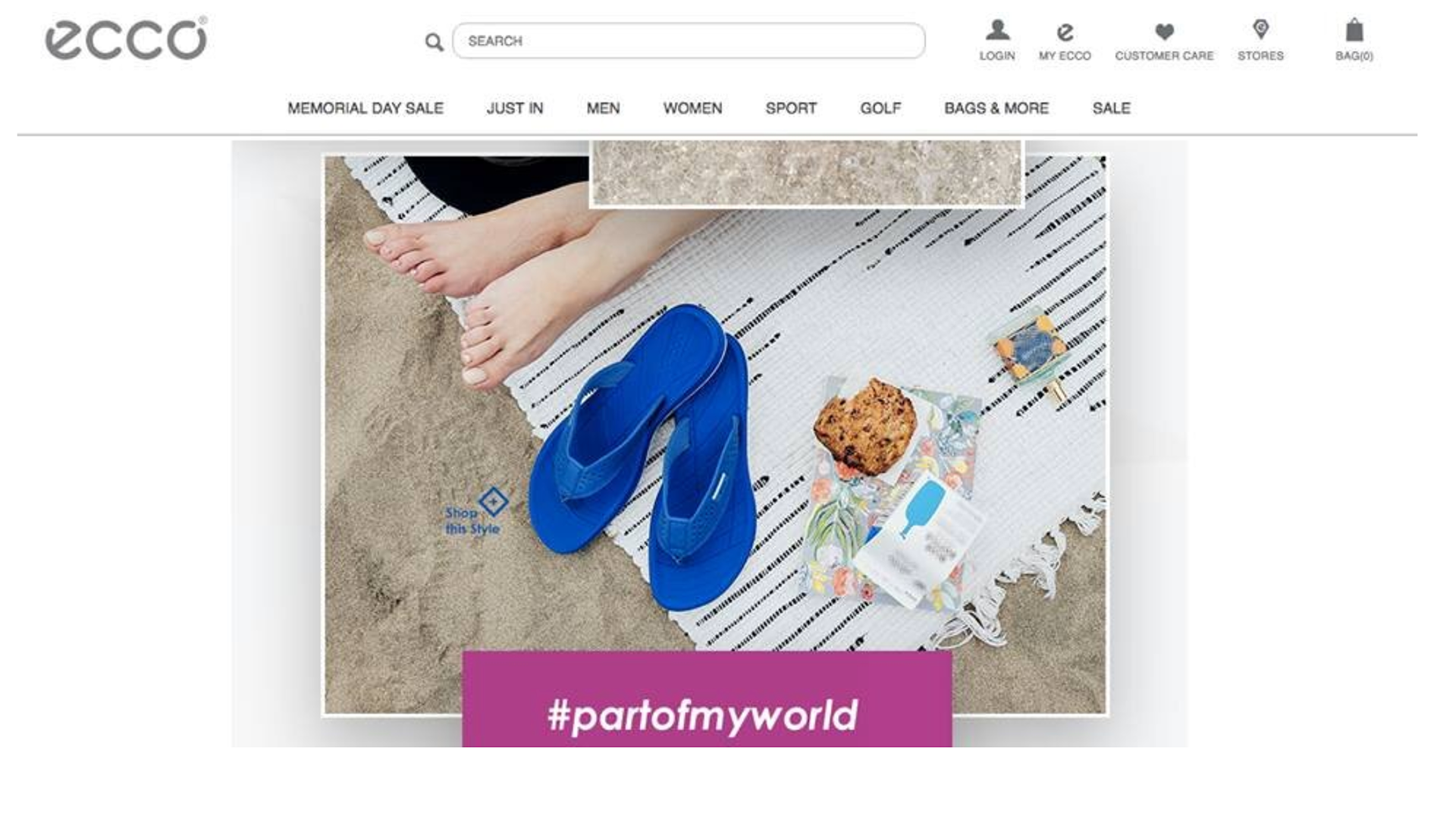Click the #partofmyworld purple banner
Image resolution: width=1456 pixels, height=813 pixels.
pos(707,699)
